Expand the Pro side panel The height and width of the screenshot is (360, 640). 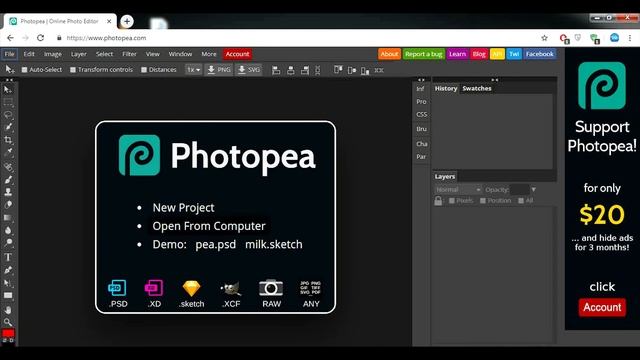click(421, 102)
